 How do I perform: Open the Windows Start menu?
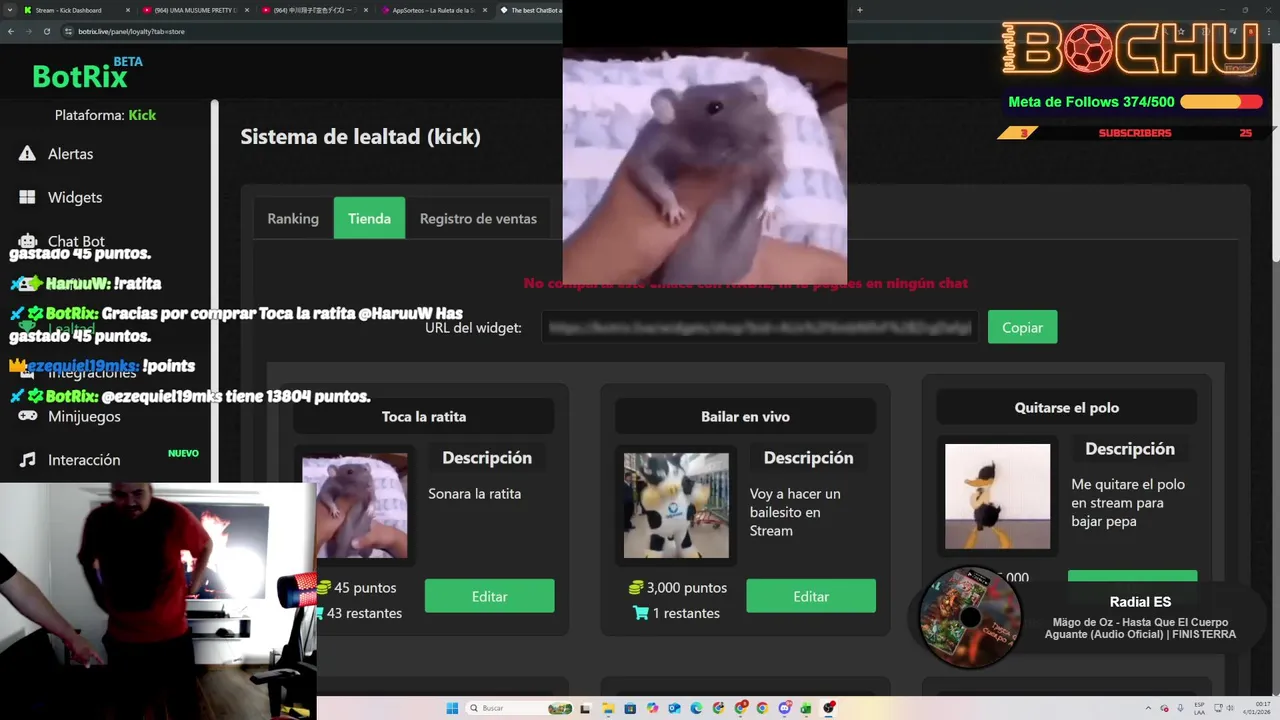452,708
